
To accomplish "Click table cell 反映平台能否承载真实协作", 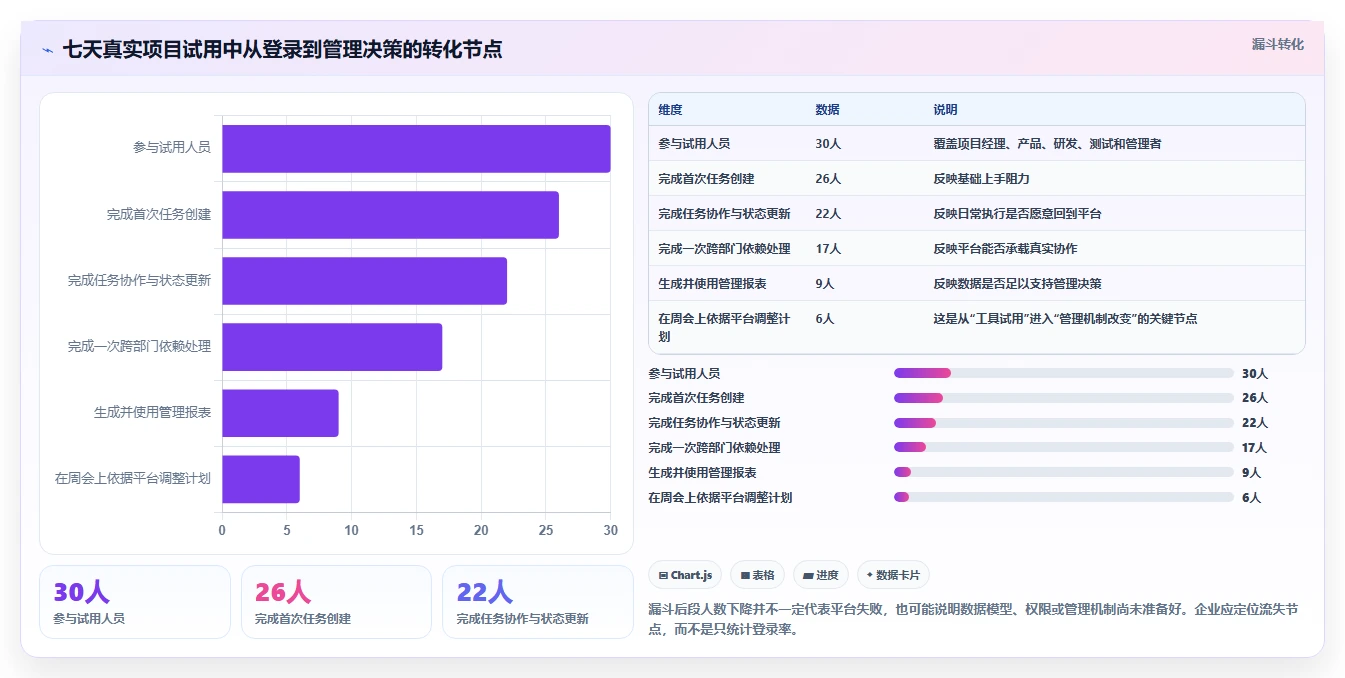I will coord(1005,249).
